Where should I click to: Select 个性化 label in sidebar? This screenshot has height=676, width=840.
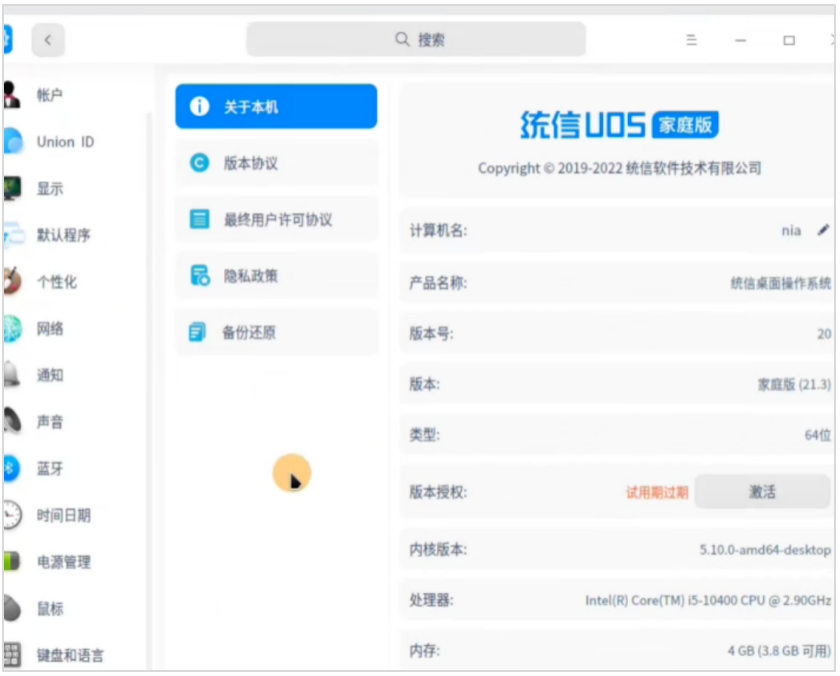pos(56,281)
